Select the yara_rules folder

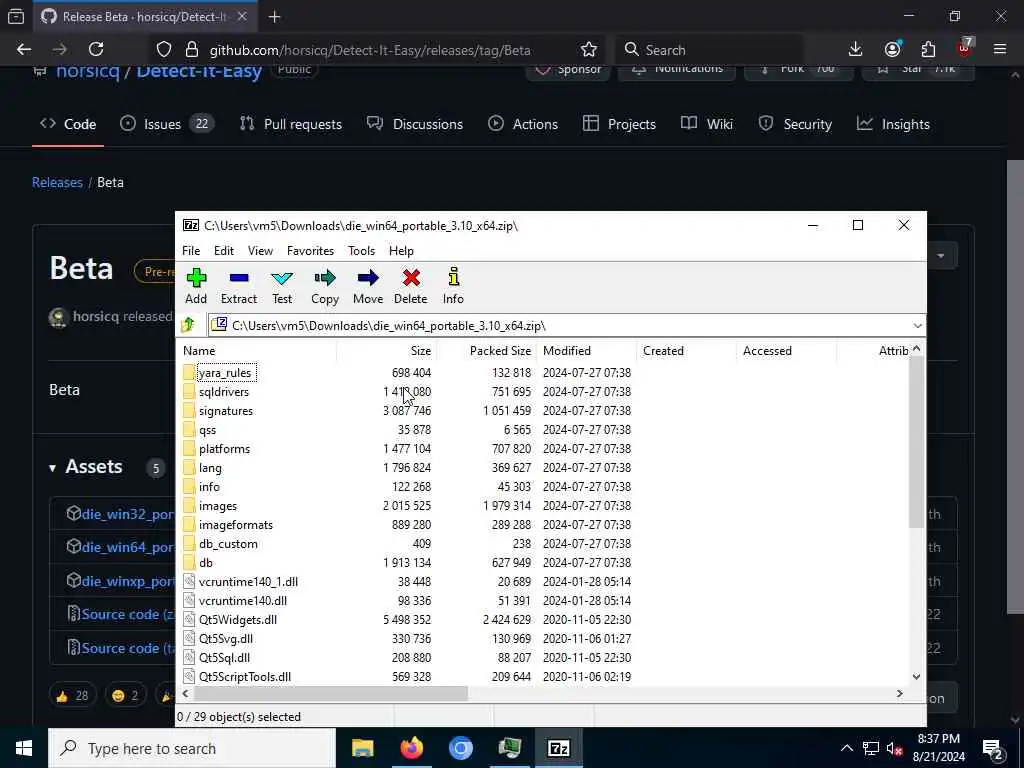pyautogui.click(x=224, y=373)
